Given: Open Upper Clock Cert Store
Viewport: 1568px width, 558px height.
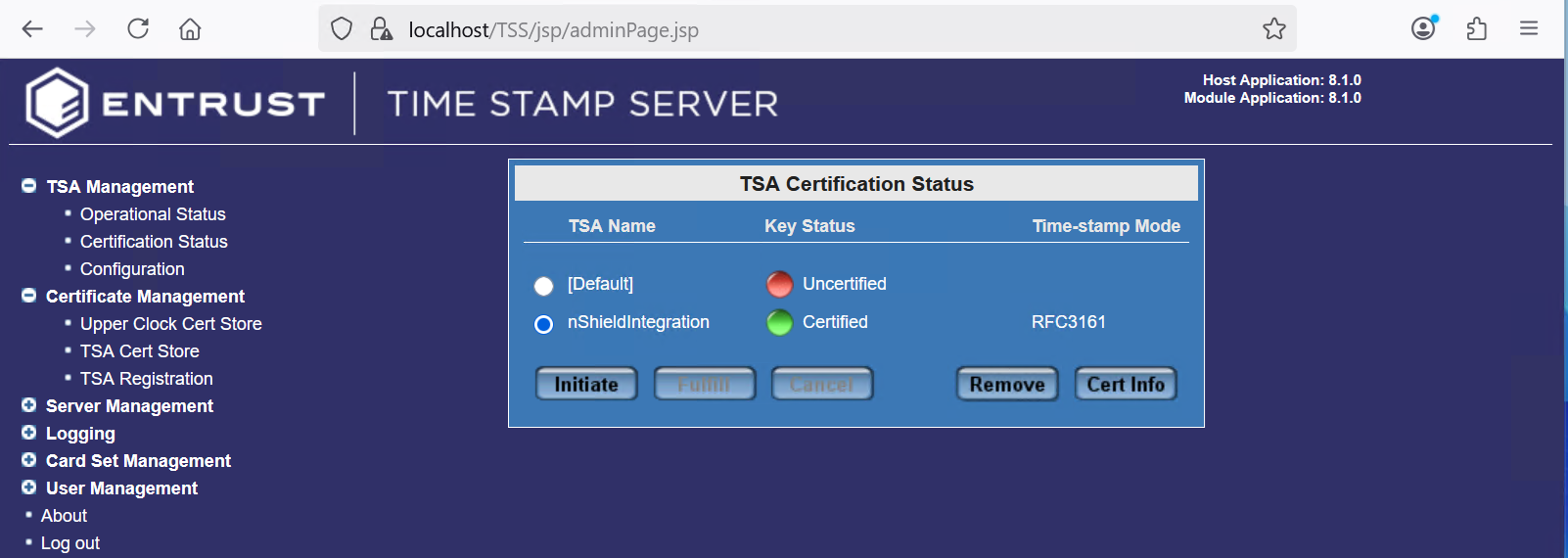Looking at the screenshot, I should click(x=171, y=324).
